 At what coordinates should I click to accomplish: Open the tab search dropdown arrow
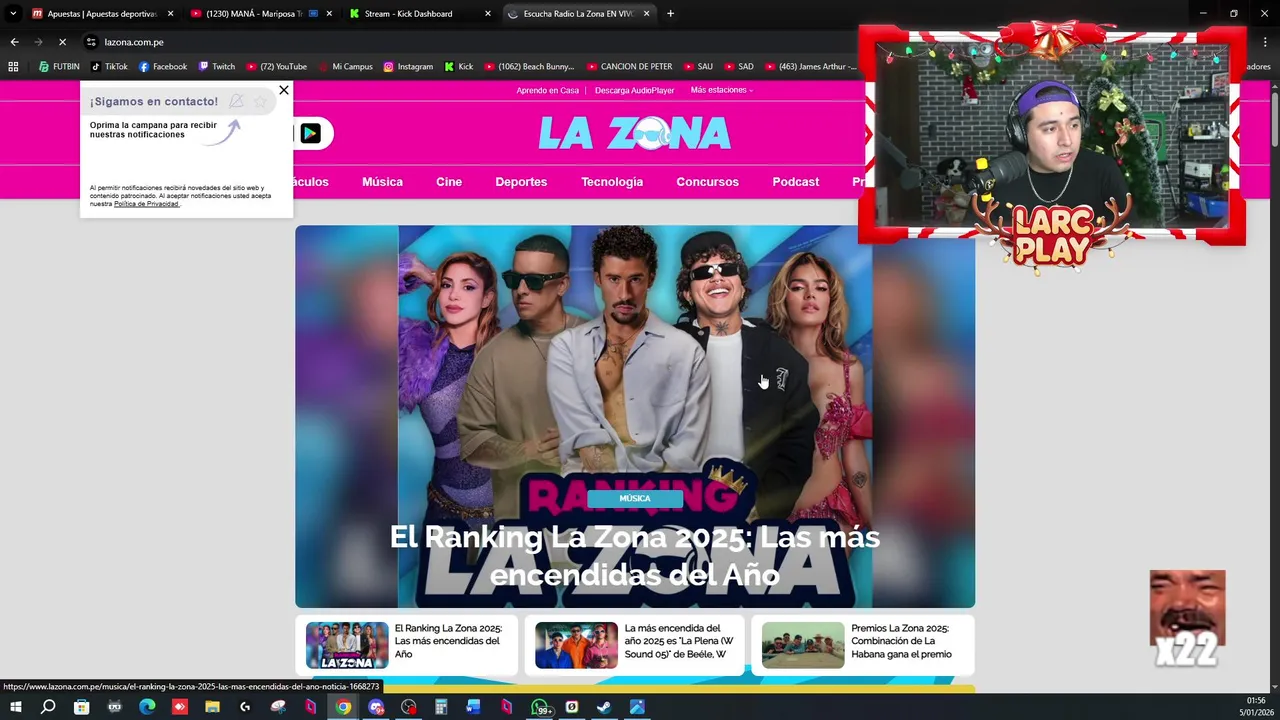pyautogui.click(x=13, y=14)
